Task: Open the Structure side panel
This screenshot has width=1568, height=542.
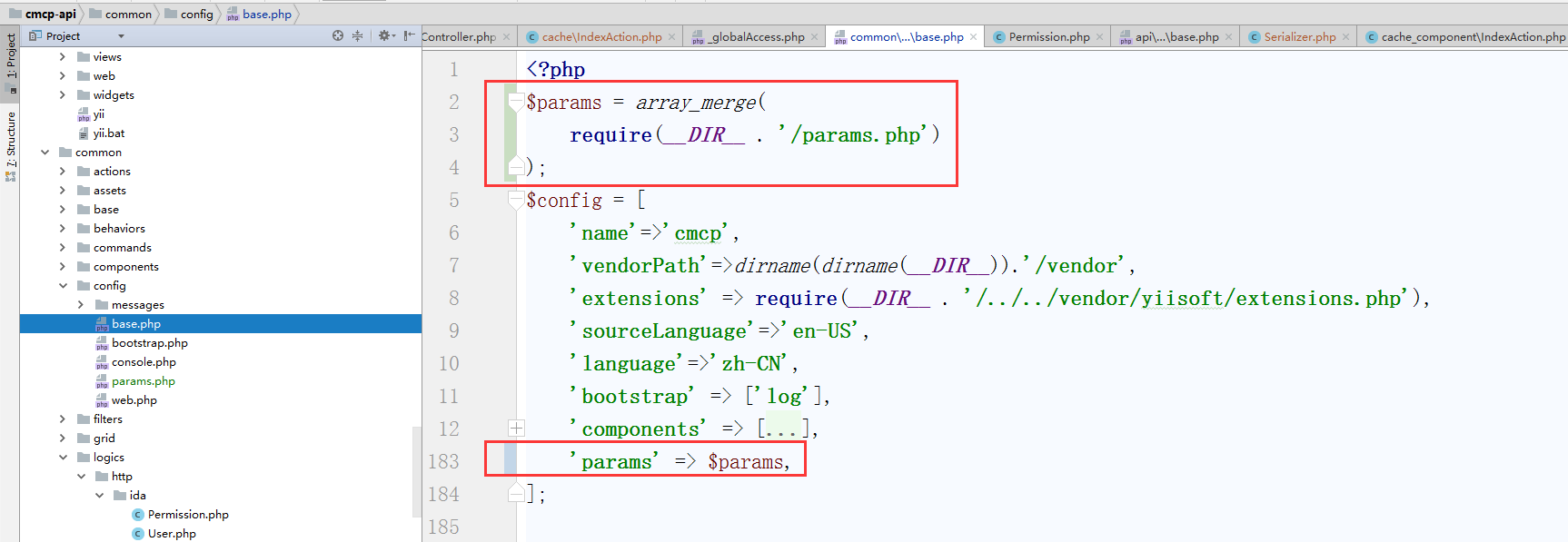Action: point(11,141)
